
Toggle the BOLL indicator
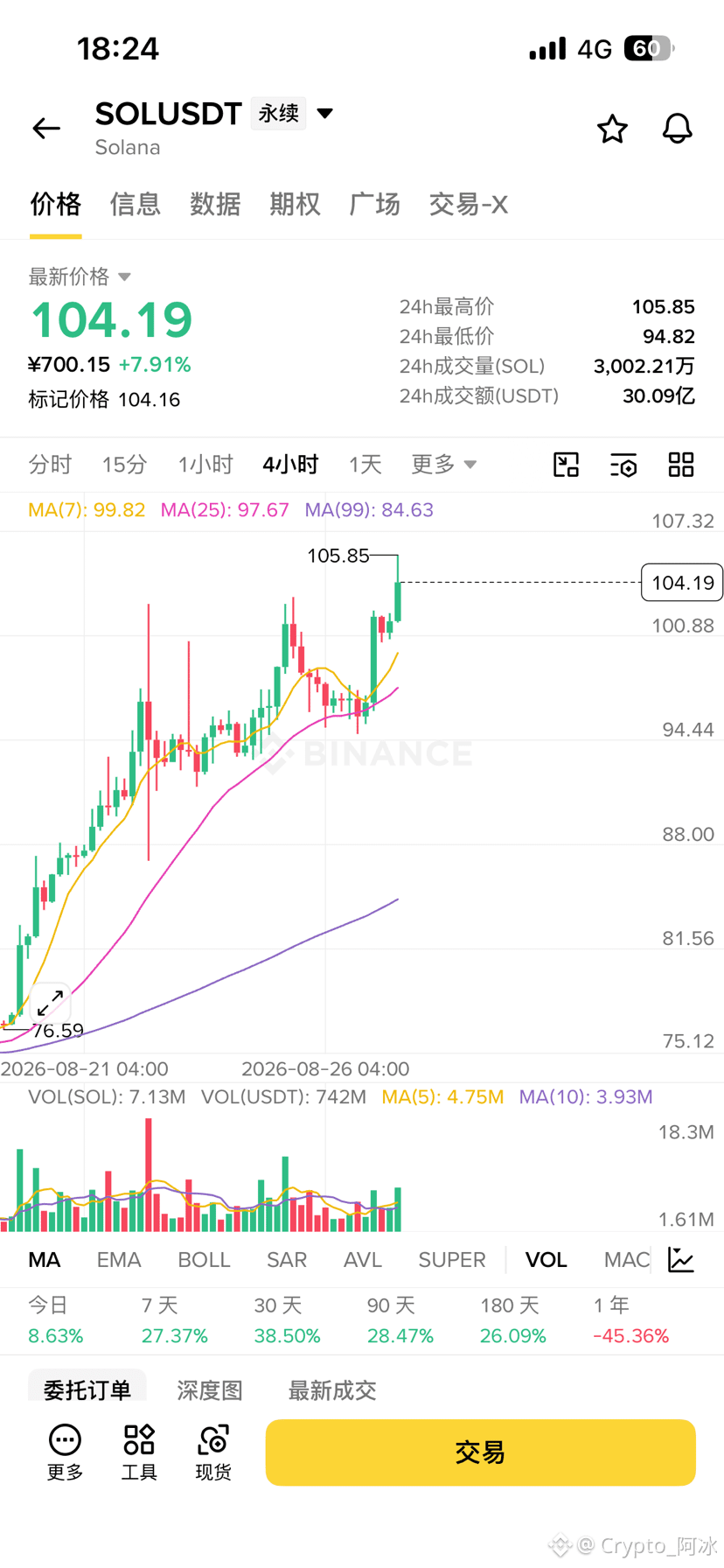(x=204, y=1260)
